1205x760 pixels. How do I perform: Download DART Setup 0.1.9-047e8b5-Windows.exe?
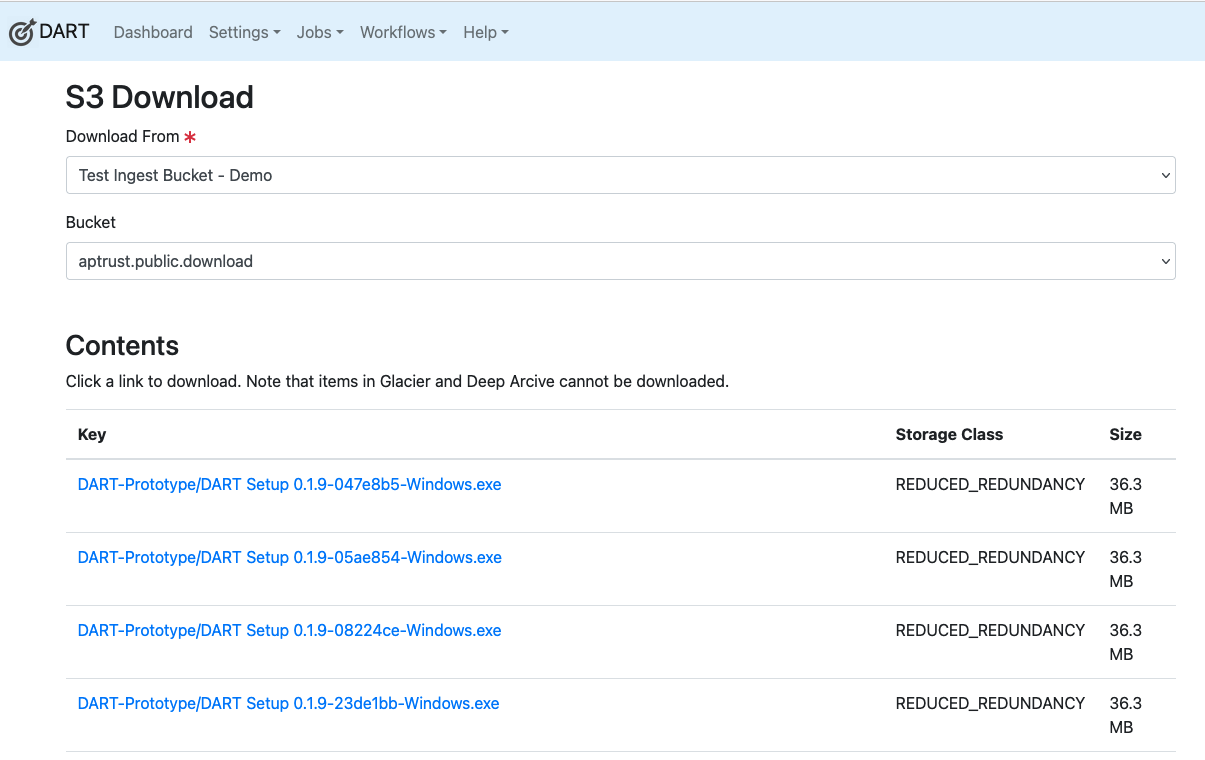pos(288,484)
